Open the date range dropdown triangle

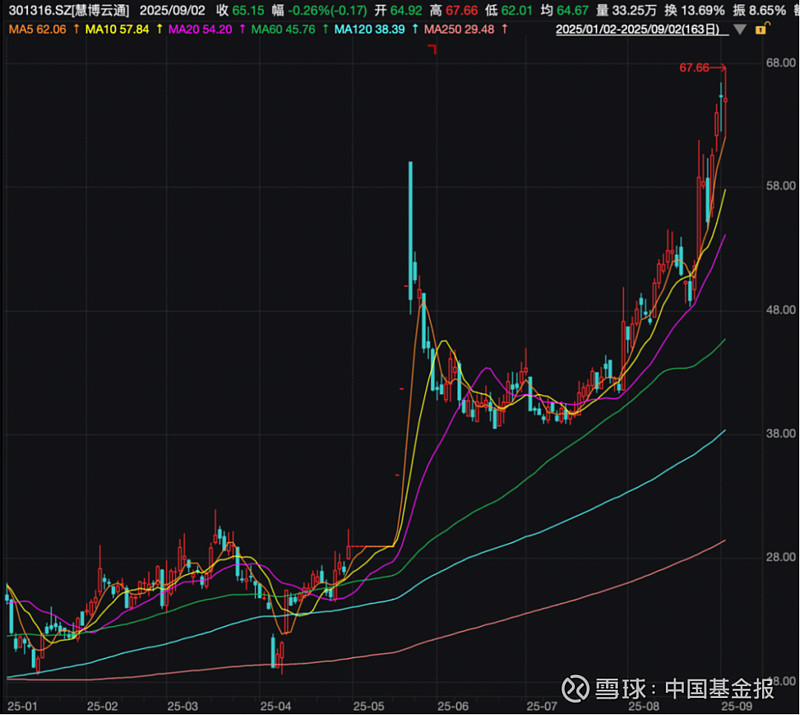click(x=738, y=31)
